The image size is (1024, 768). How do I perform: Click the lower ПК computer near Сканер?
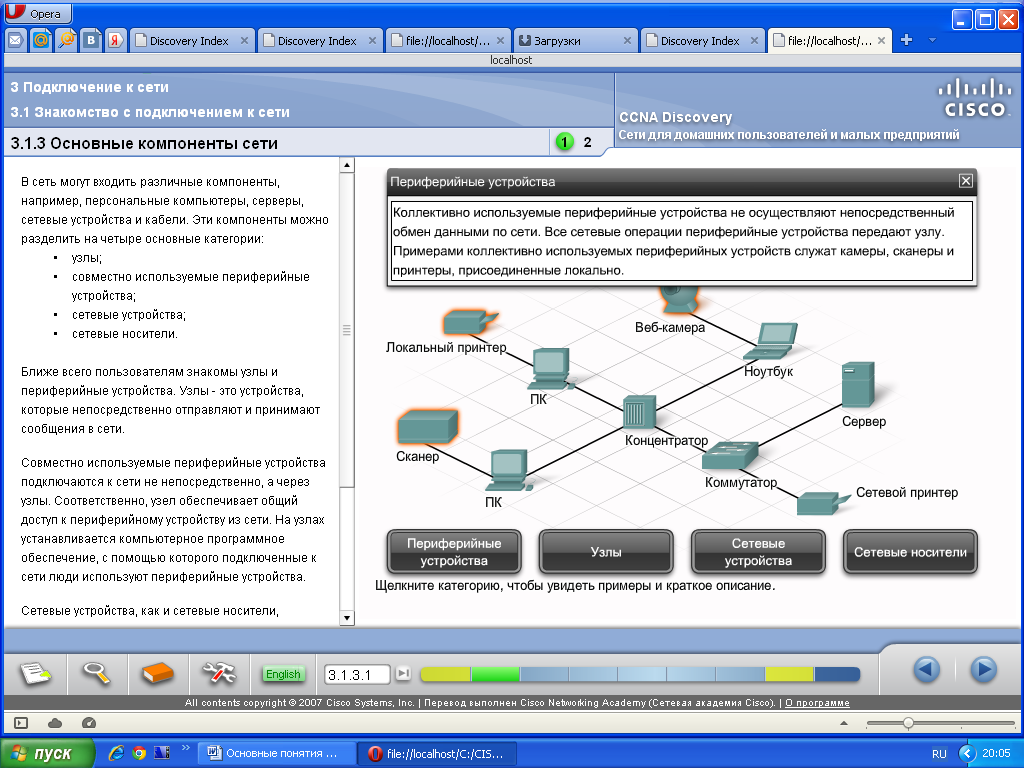click(509, 470)
